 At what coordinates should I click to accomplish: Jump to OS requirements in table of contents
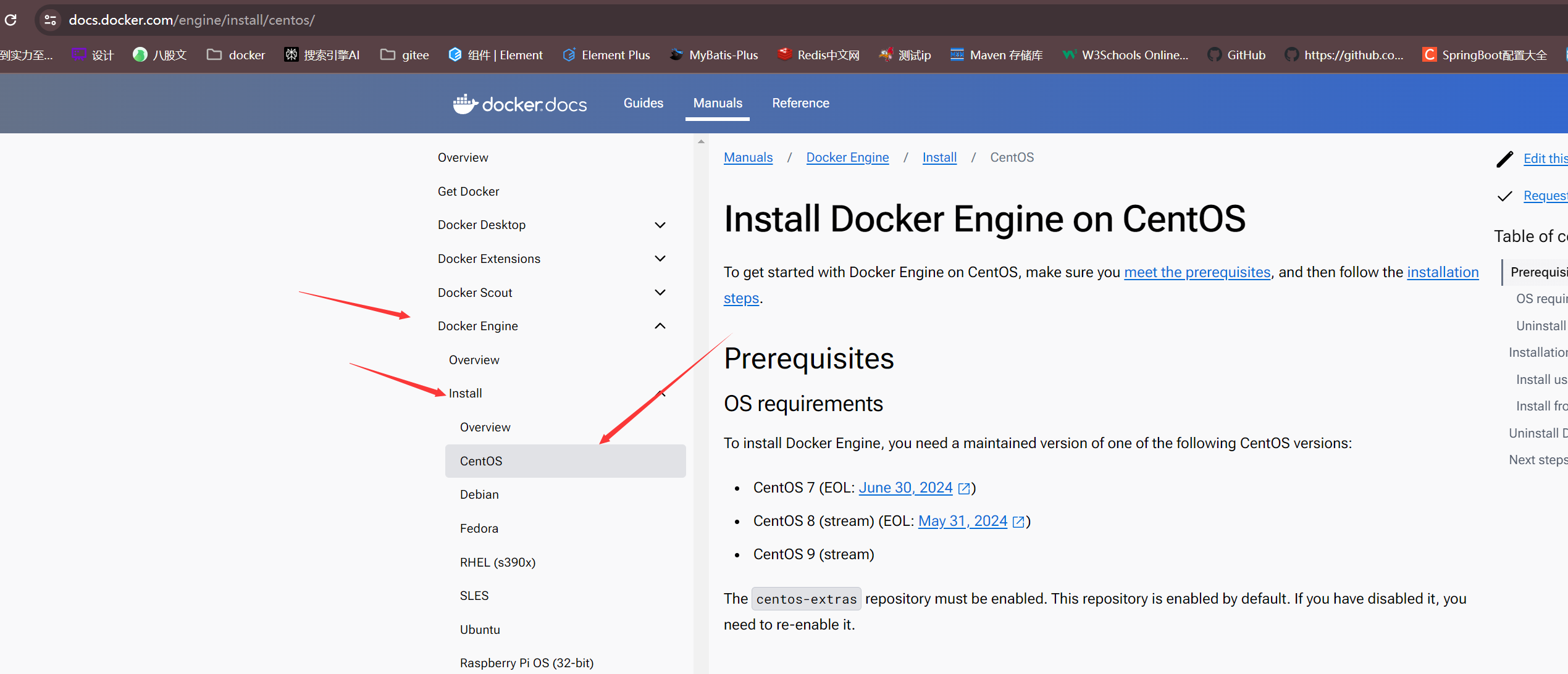(x=1541, y=299)
